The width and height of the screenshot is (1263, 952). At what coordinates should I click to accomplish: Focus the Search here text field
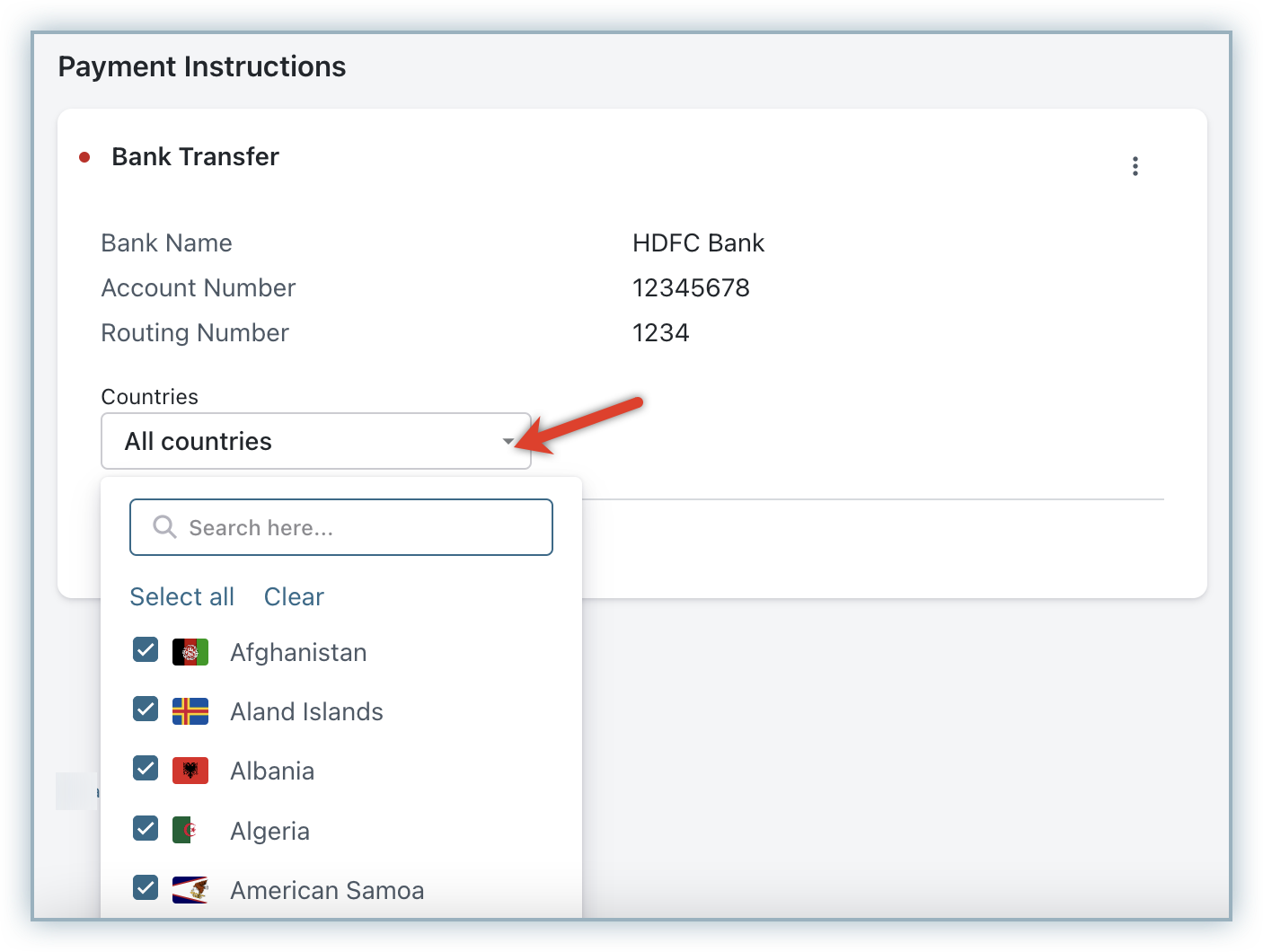coord(359,527)
